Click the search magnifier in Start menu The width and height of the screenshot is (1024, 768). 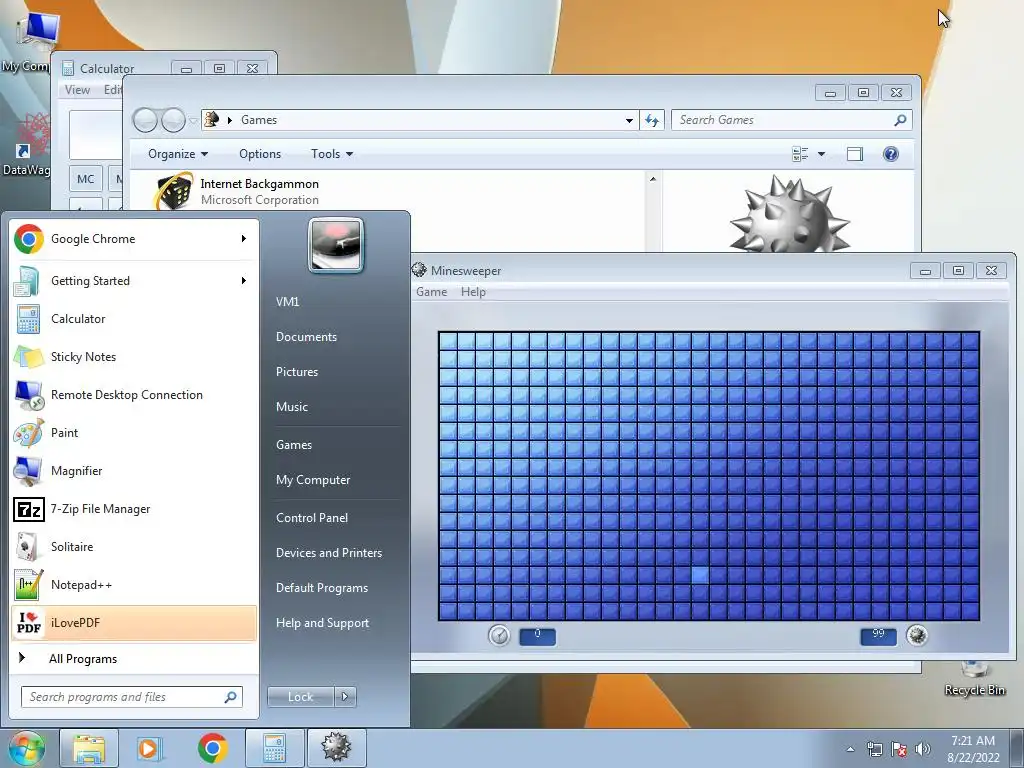(x=231, y=697)
